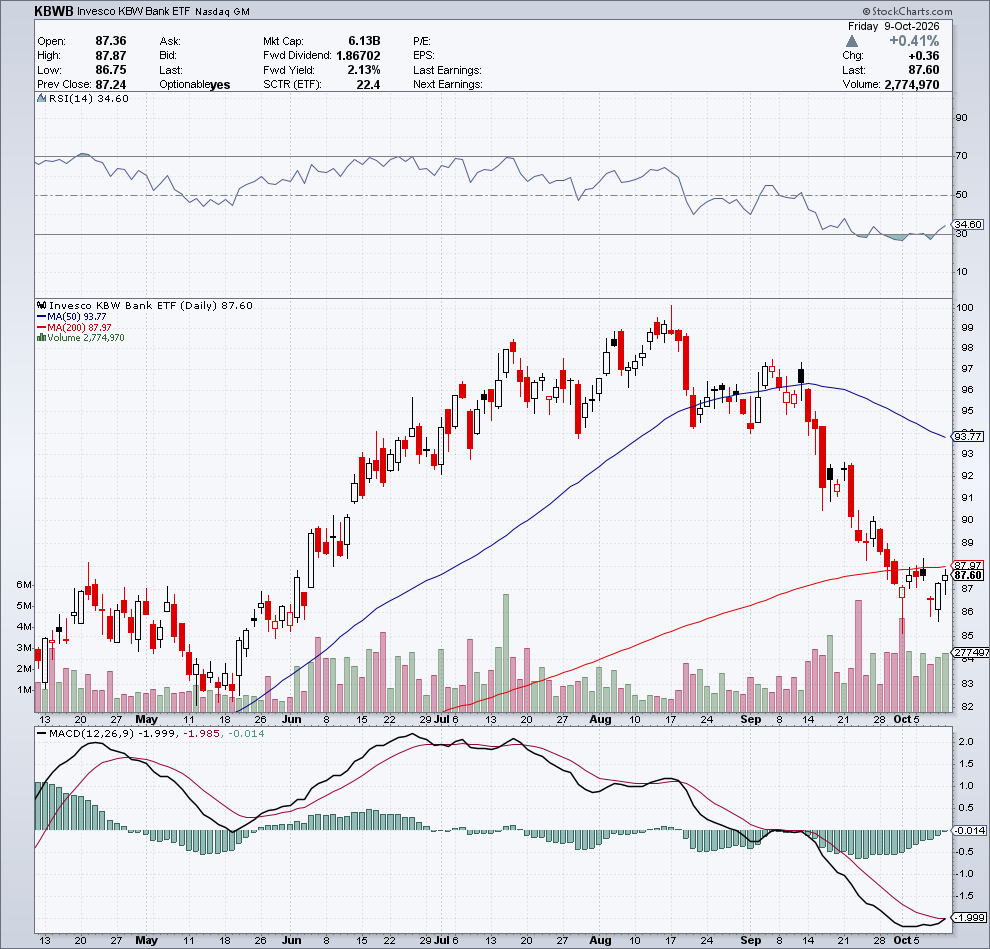Click the 93.77 MA(50) price axis tag

968,436
